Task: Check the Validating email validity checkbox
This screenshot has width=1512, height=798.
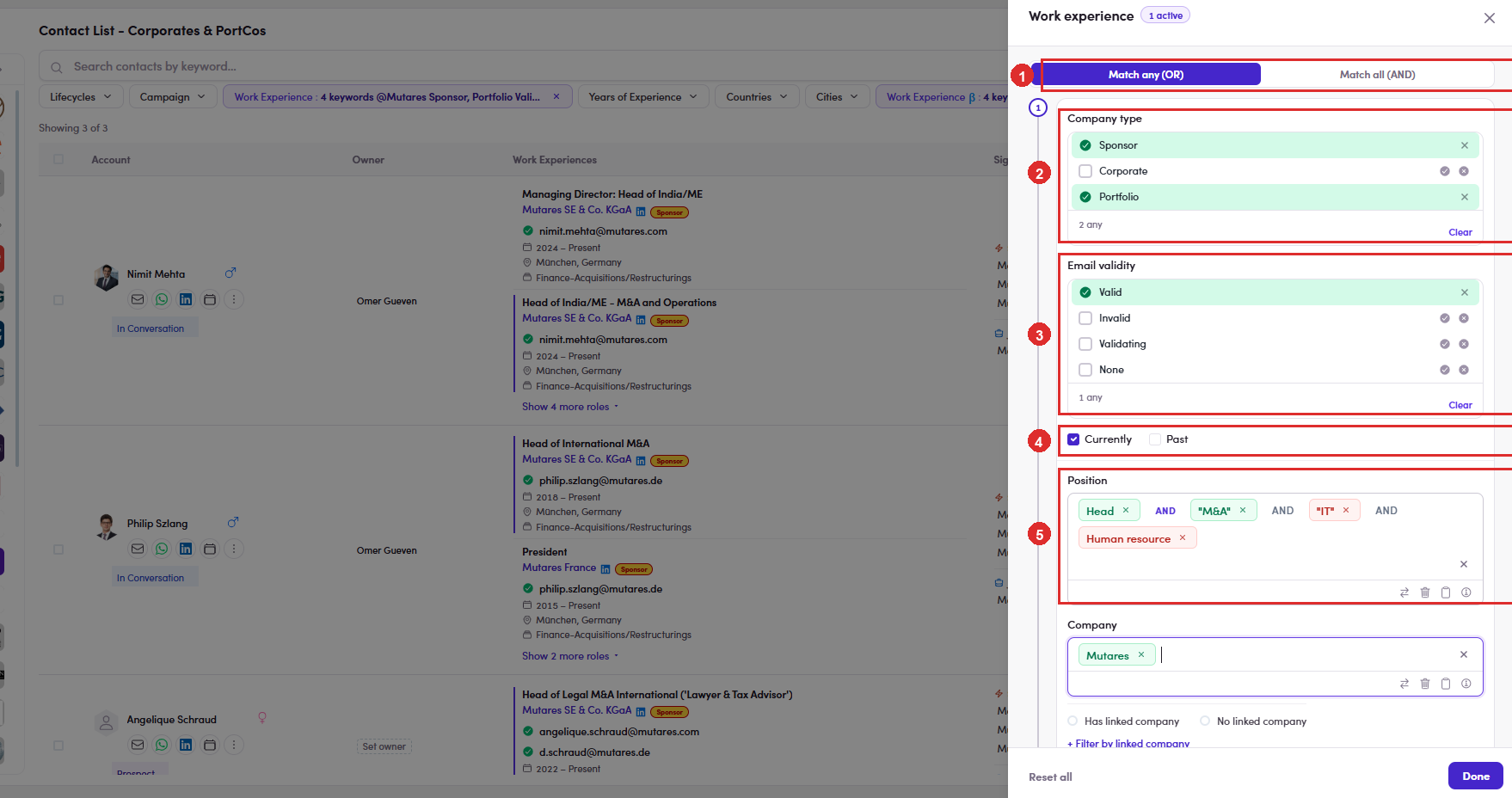Action: point(1085,344)
